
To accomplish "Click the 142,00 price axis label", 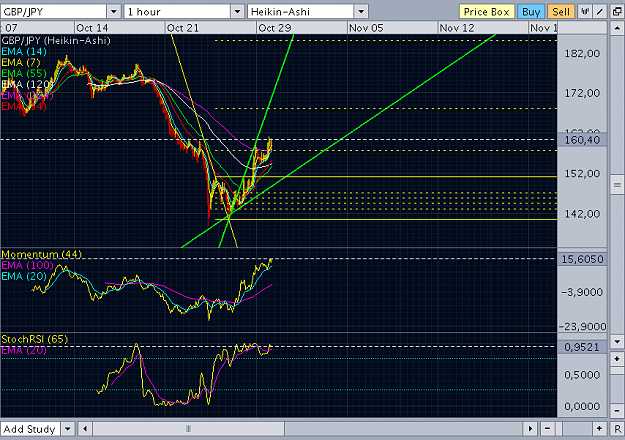I will (x=582, y=214).
